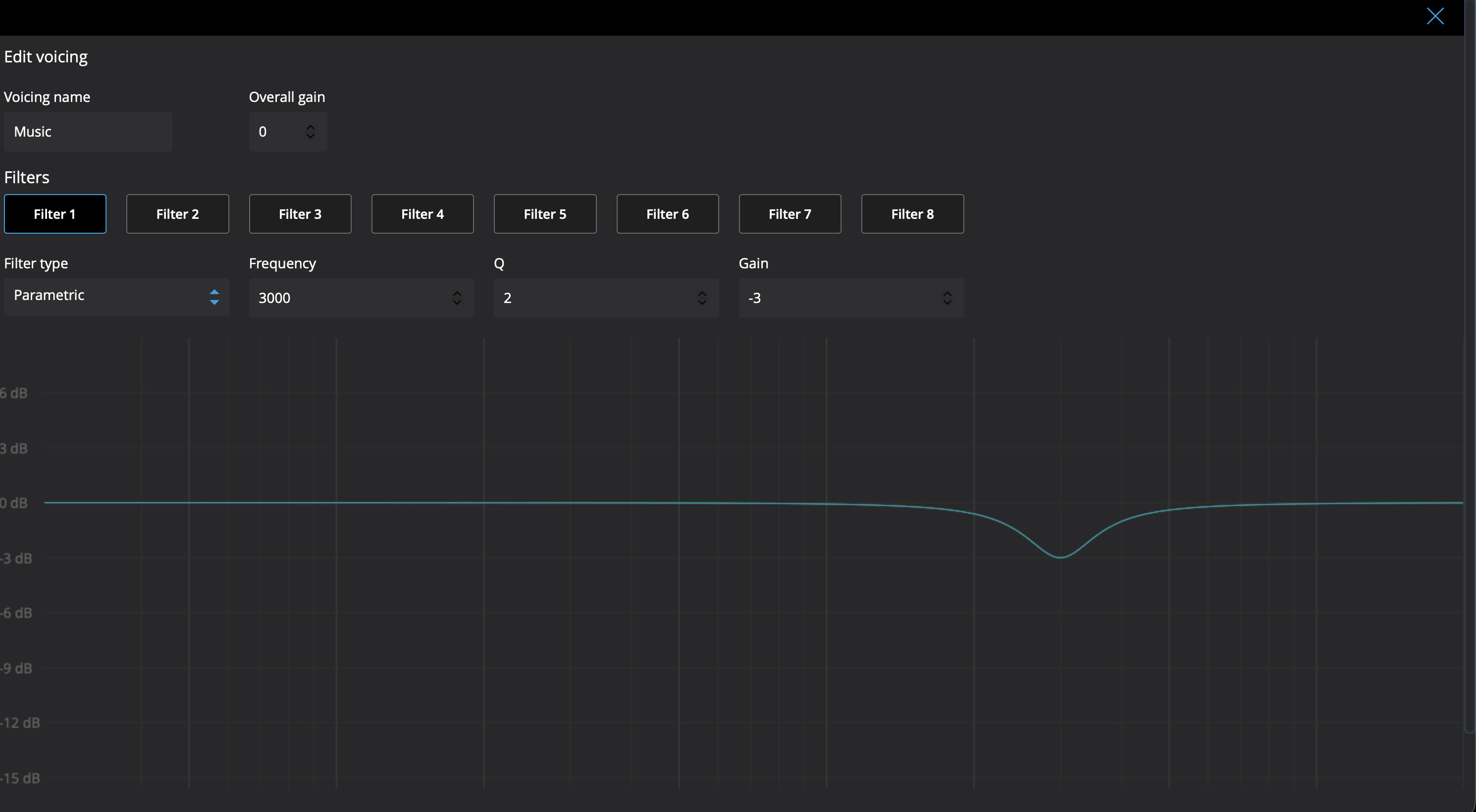This screenshot has height=812, width=1476.
Task: Increase Frequency using stepper up arrow
Action: point(457,293)
